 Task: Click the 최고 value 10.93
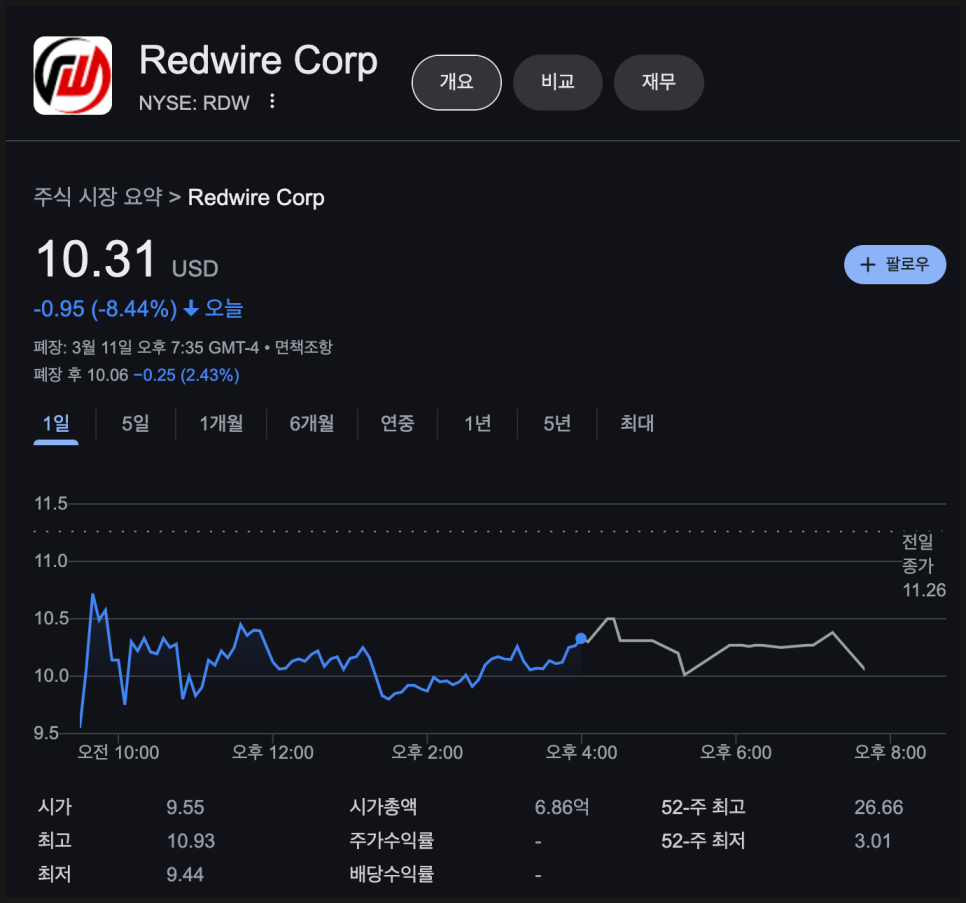(x=191, y=841)
